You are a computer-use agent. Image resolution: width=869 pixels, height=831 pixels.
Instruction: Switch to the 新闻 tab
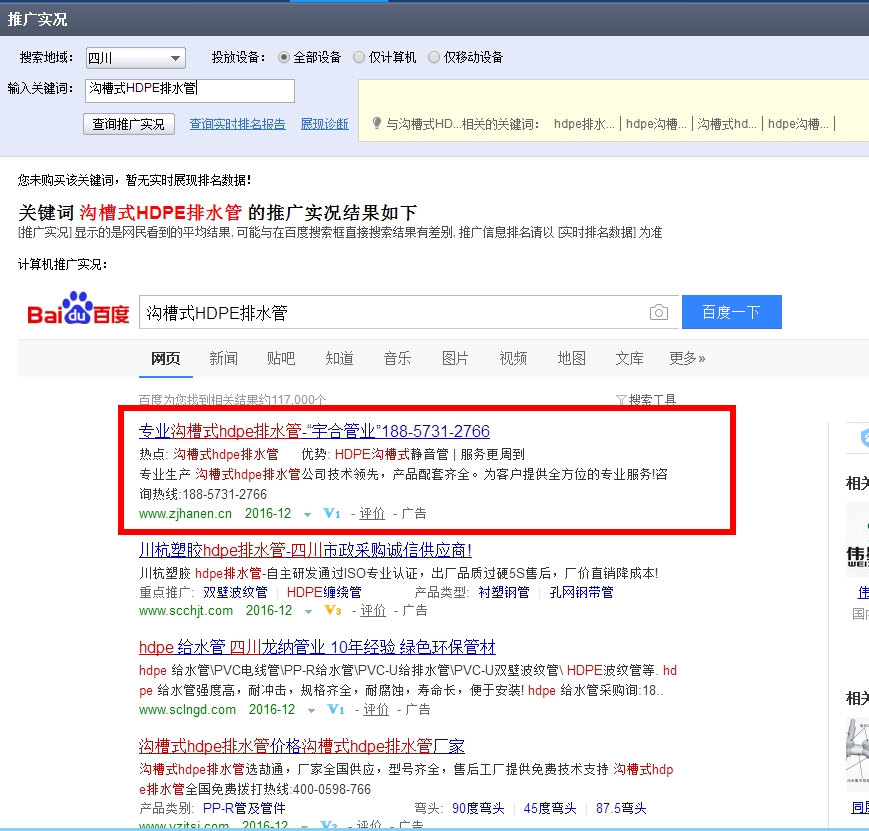point(223,358)
